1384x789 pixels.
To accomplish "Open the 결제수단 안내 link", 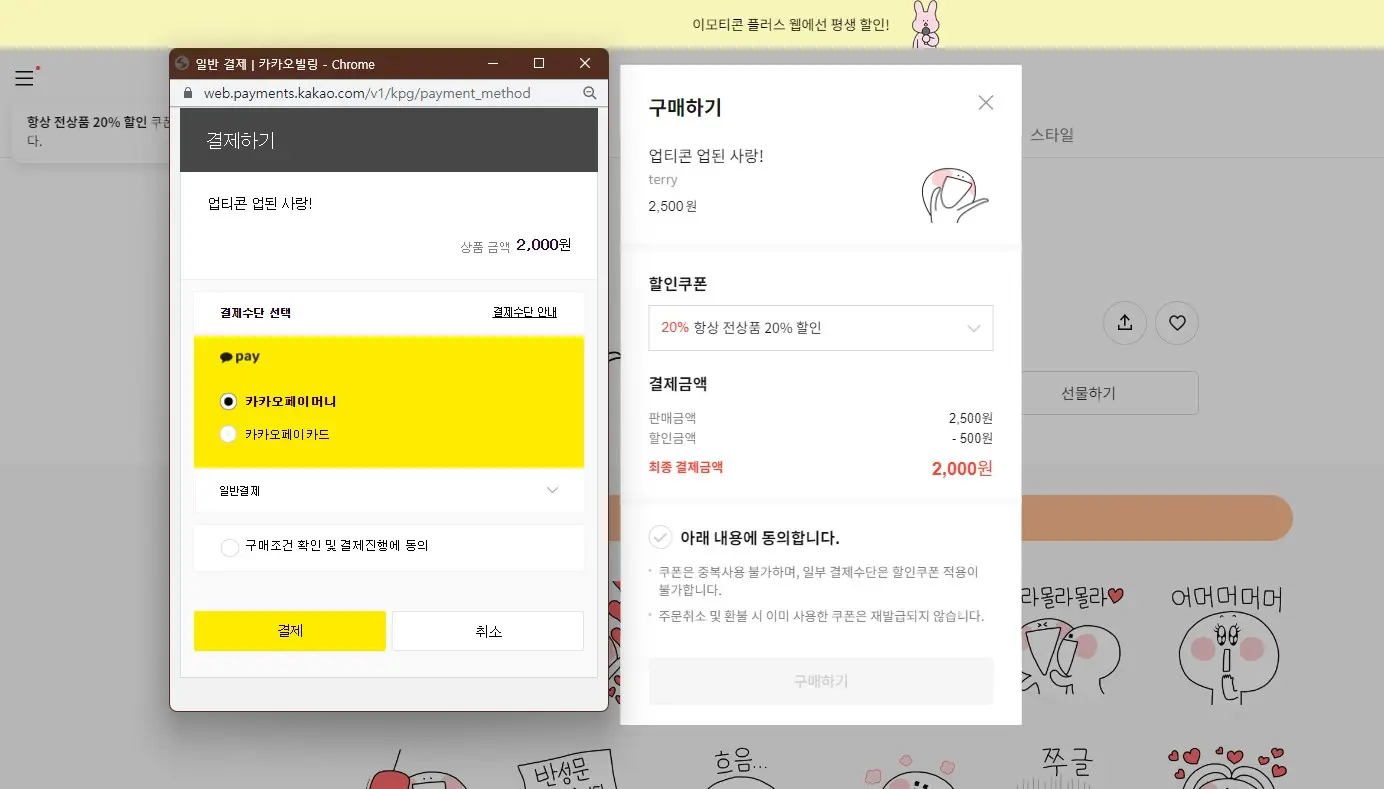I will [x=525, y=312].
